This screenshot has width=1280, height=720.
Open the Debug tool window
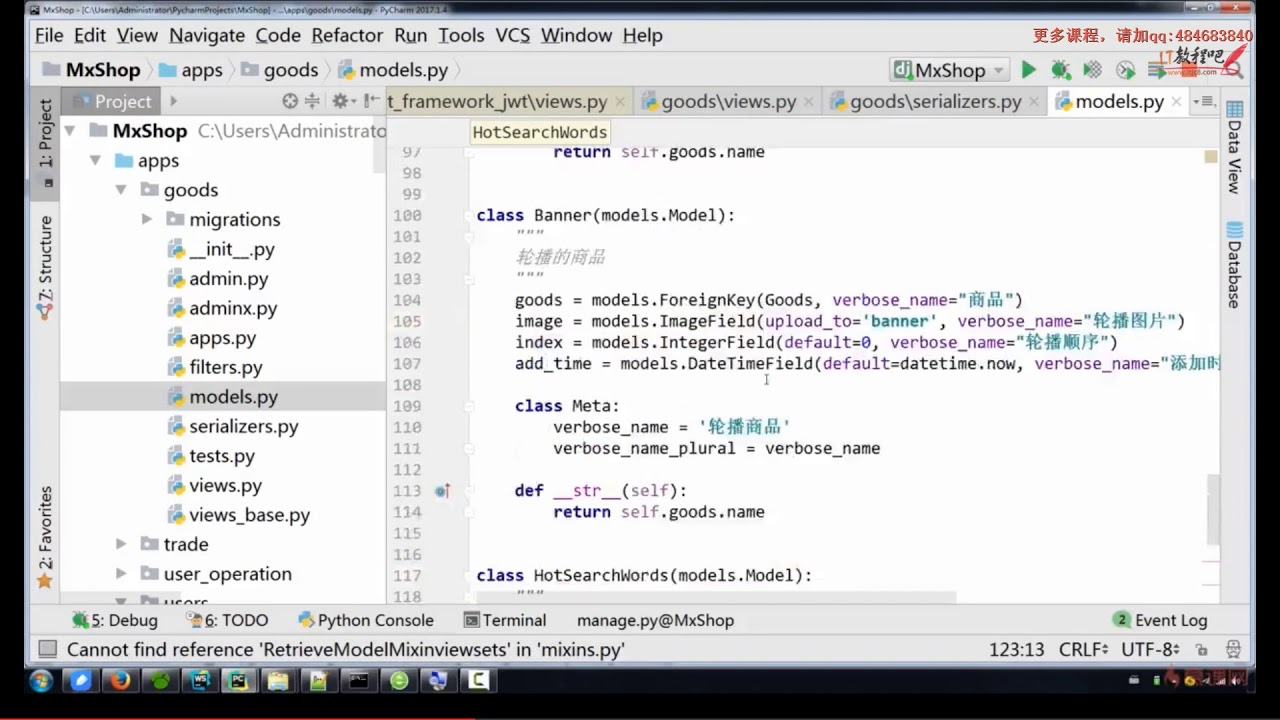coord(115,620)
